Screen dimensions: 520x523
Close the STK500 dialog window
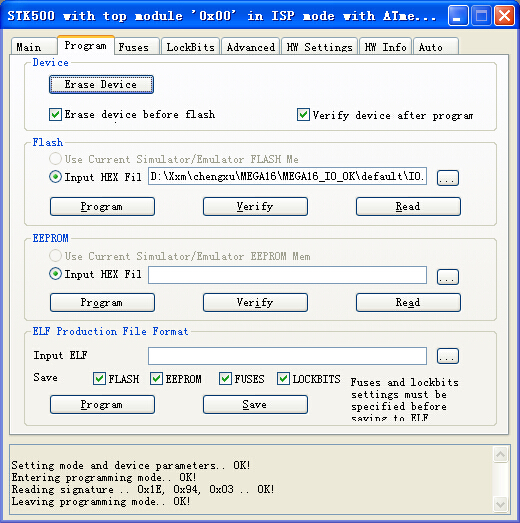pos(504,16)
